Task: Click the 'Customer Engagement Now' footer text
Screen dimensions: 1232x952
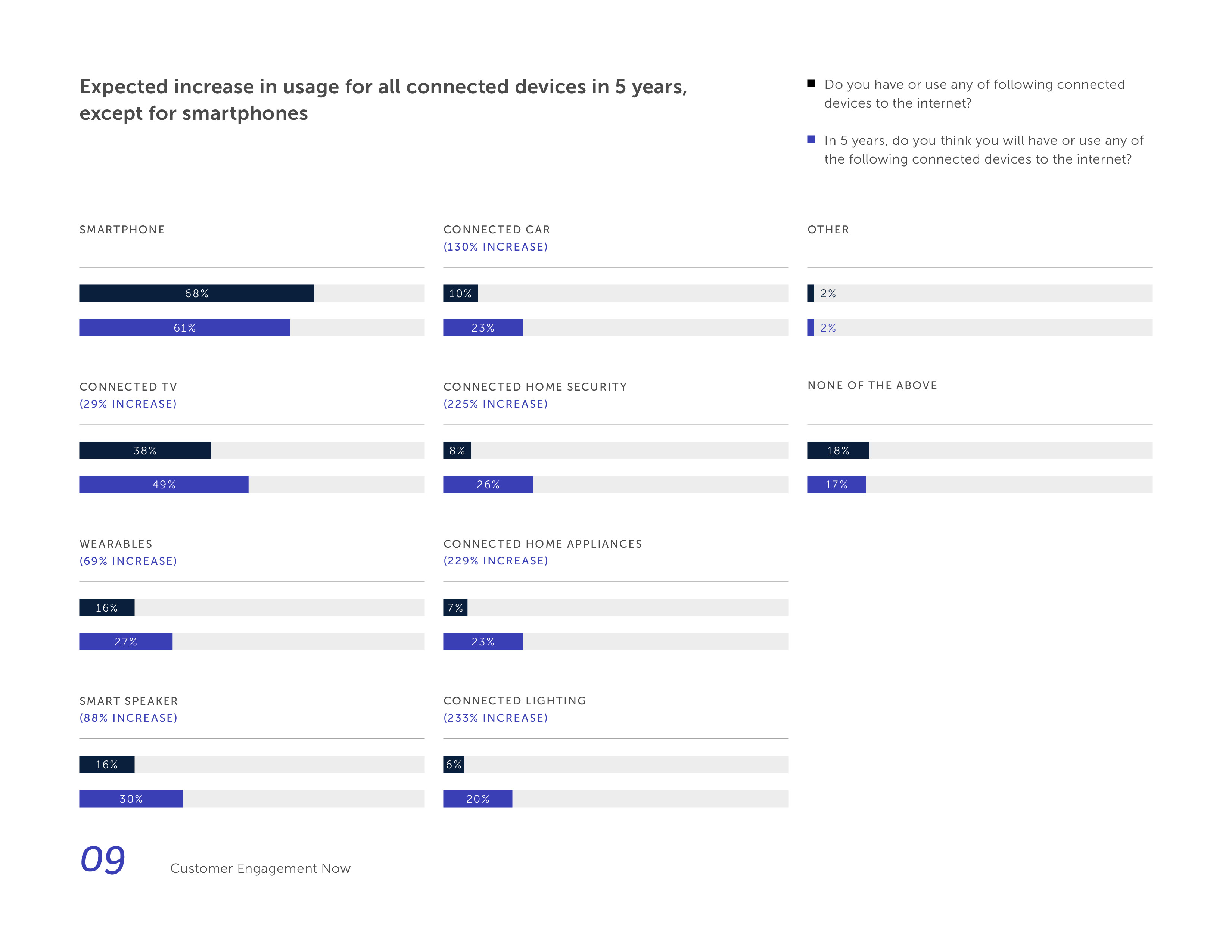Action: (x=260, y=868)
